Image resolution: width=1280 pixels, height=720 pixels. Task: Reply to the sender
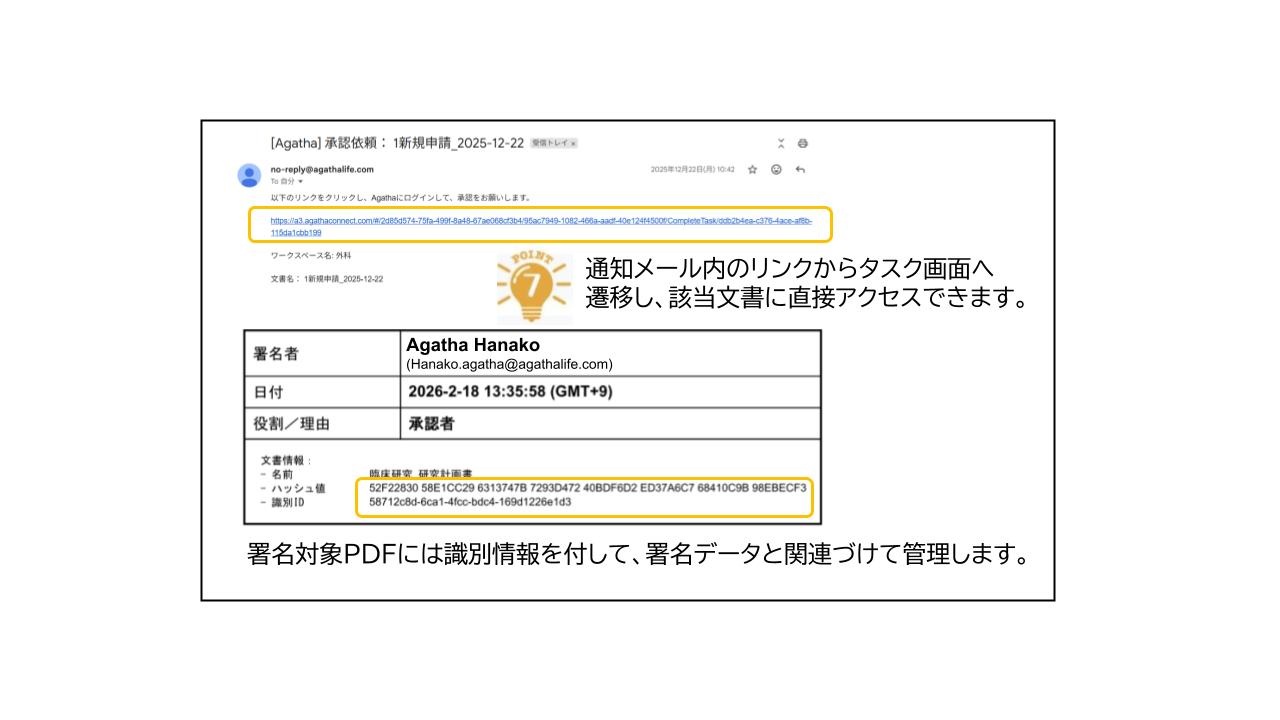tap(801, 170)
